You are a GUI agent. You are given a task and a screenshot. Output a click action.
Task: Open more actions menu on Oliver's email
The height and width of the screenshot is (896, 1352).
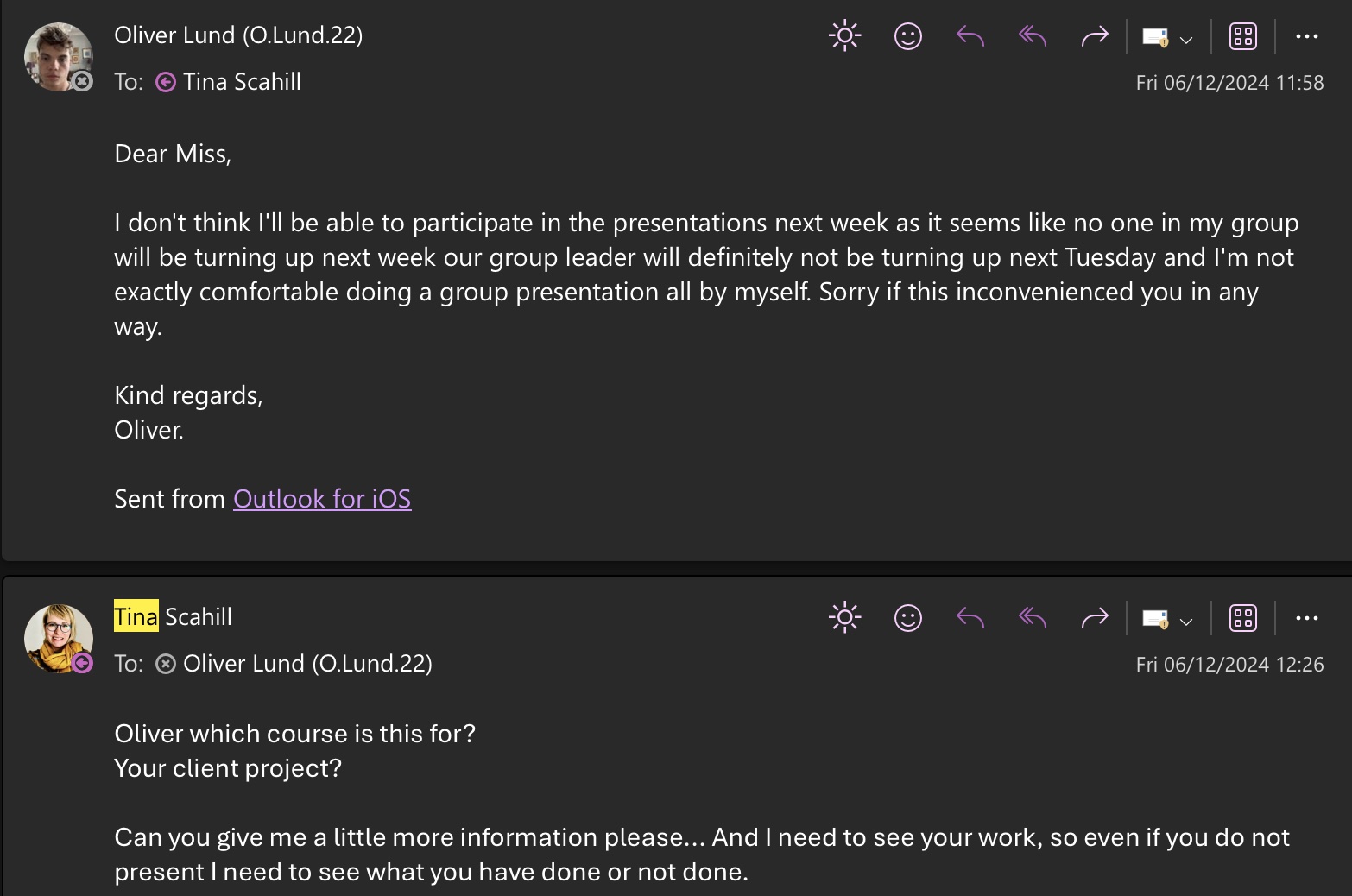pyautogui.click(x=1306, y=36)
